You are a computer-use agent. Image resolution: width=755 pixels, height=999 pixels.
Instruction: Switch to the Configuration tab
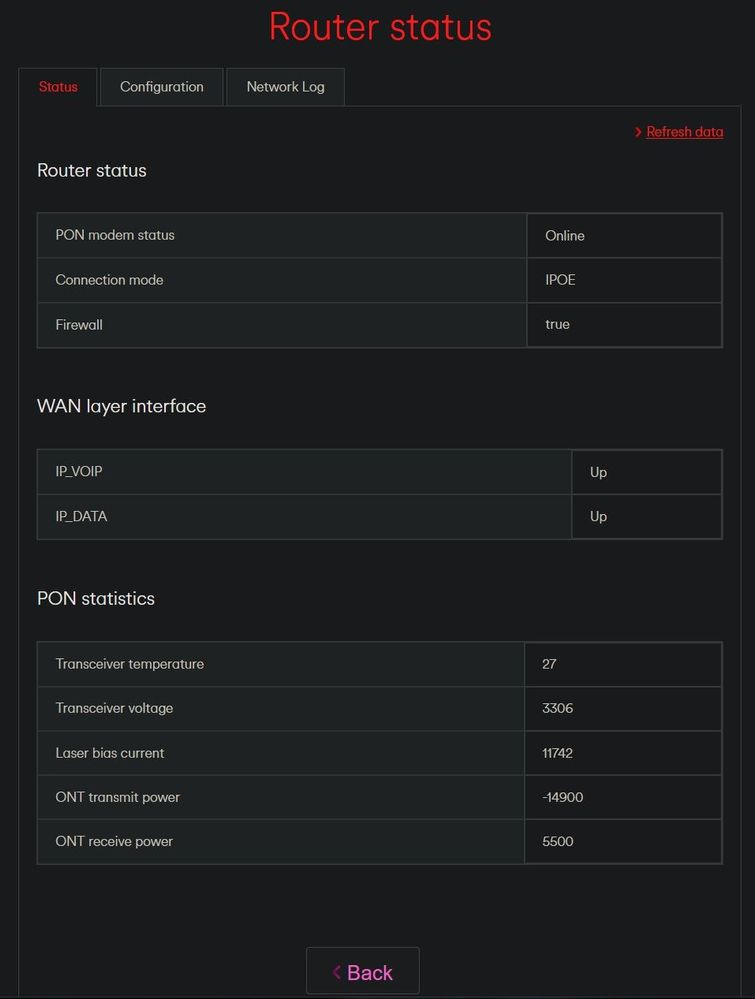[162, 87]
